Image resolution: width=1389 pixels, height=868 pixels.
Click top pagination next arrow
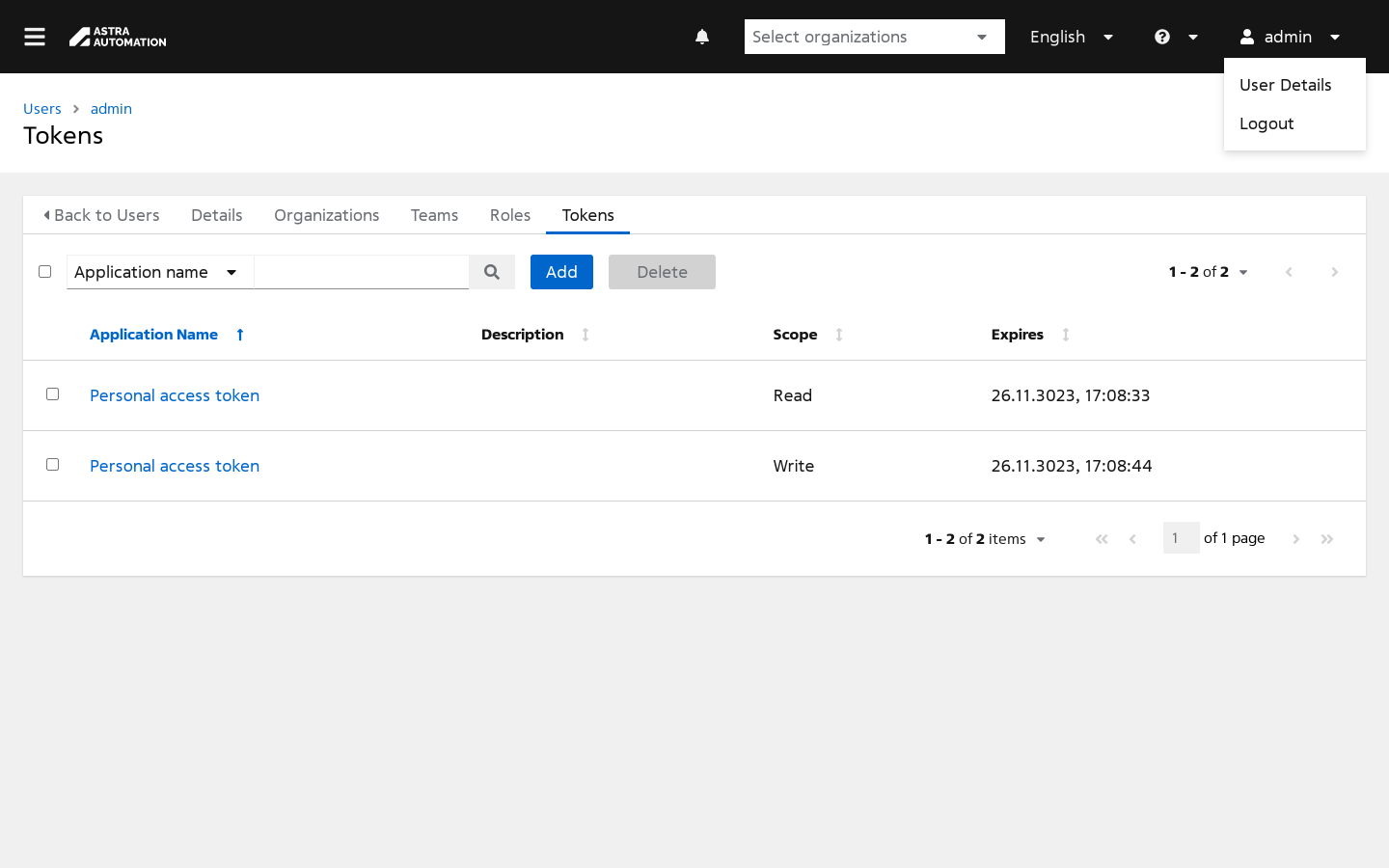1335,272
